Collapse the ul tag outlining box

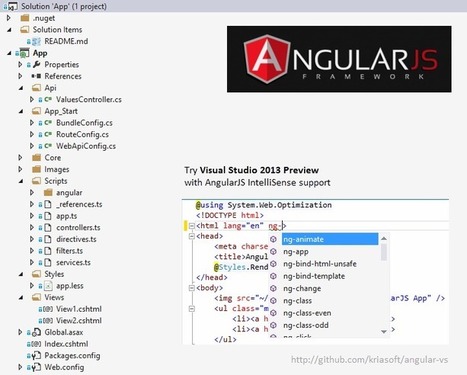click(192, 309)
